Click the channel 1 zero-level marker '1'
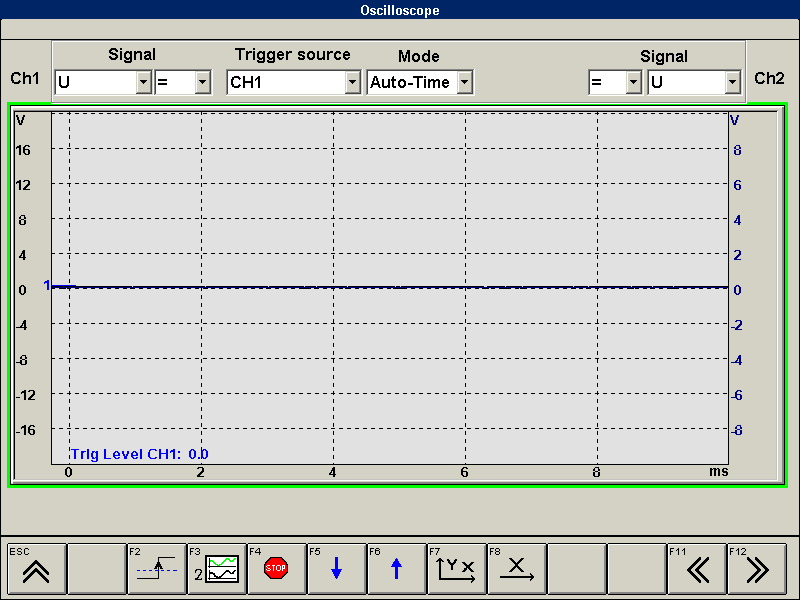The height and width of the screenshot is (600, 800). click(47, 285)
